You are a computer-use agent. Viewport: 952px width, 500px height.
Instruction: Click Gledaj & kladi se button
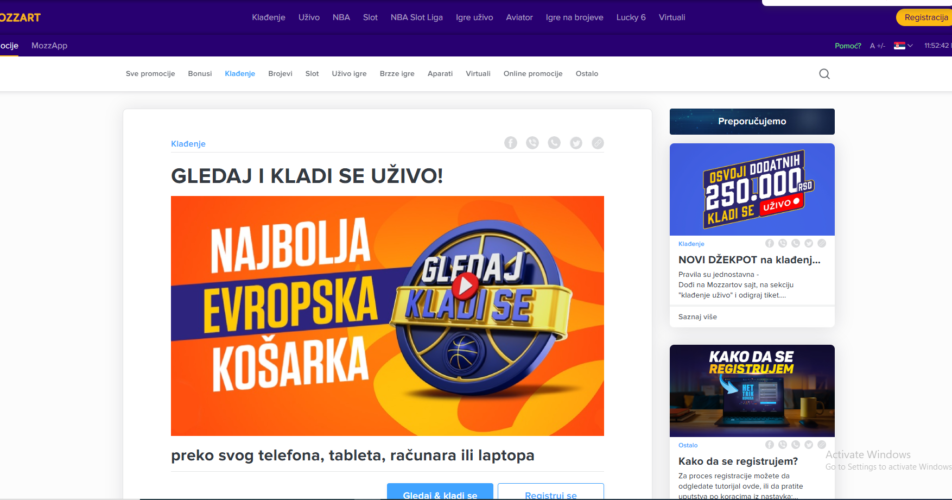[440, 492]
